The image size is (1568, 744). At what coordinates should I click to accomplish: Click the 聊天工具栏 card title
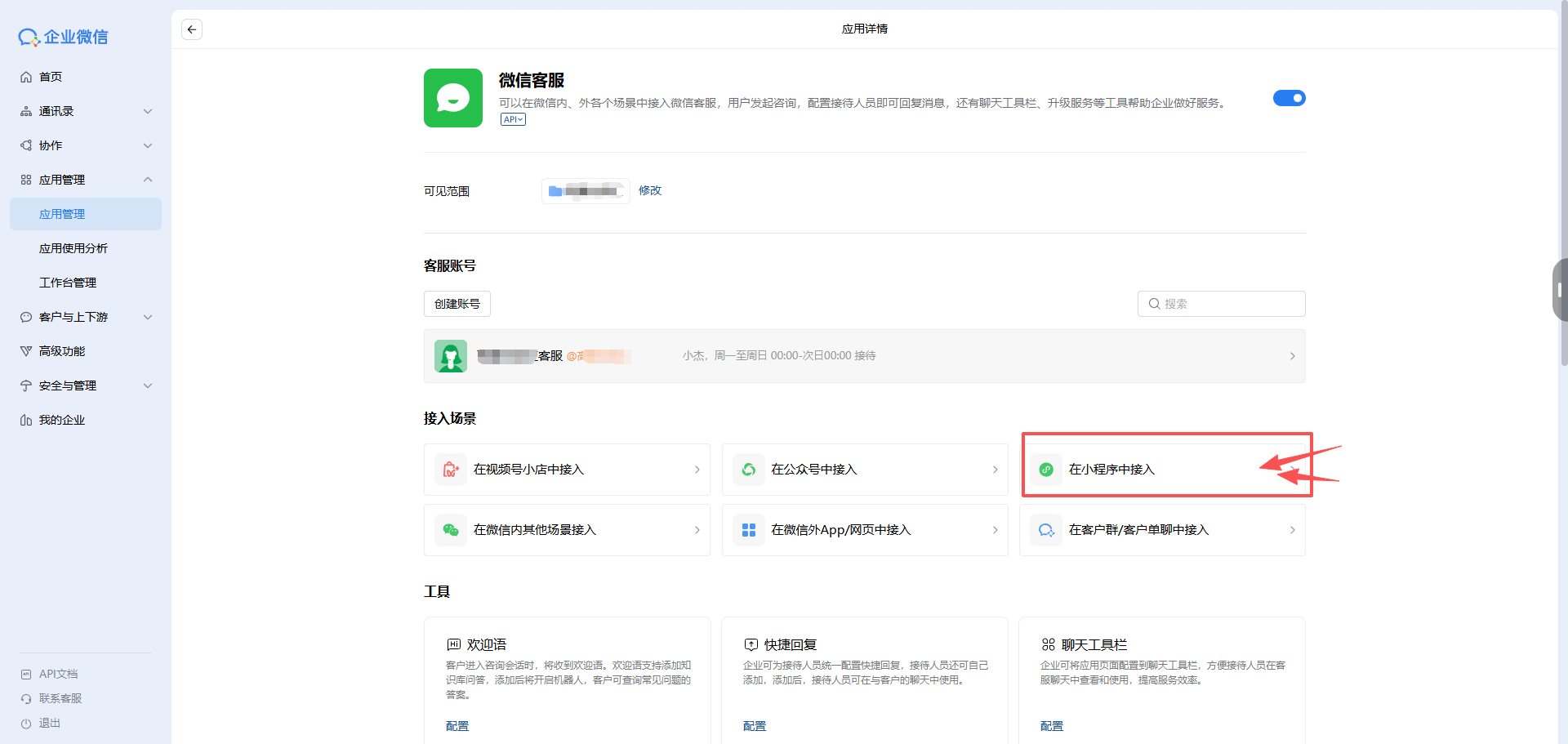1094,645
